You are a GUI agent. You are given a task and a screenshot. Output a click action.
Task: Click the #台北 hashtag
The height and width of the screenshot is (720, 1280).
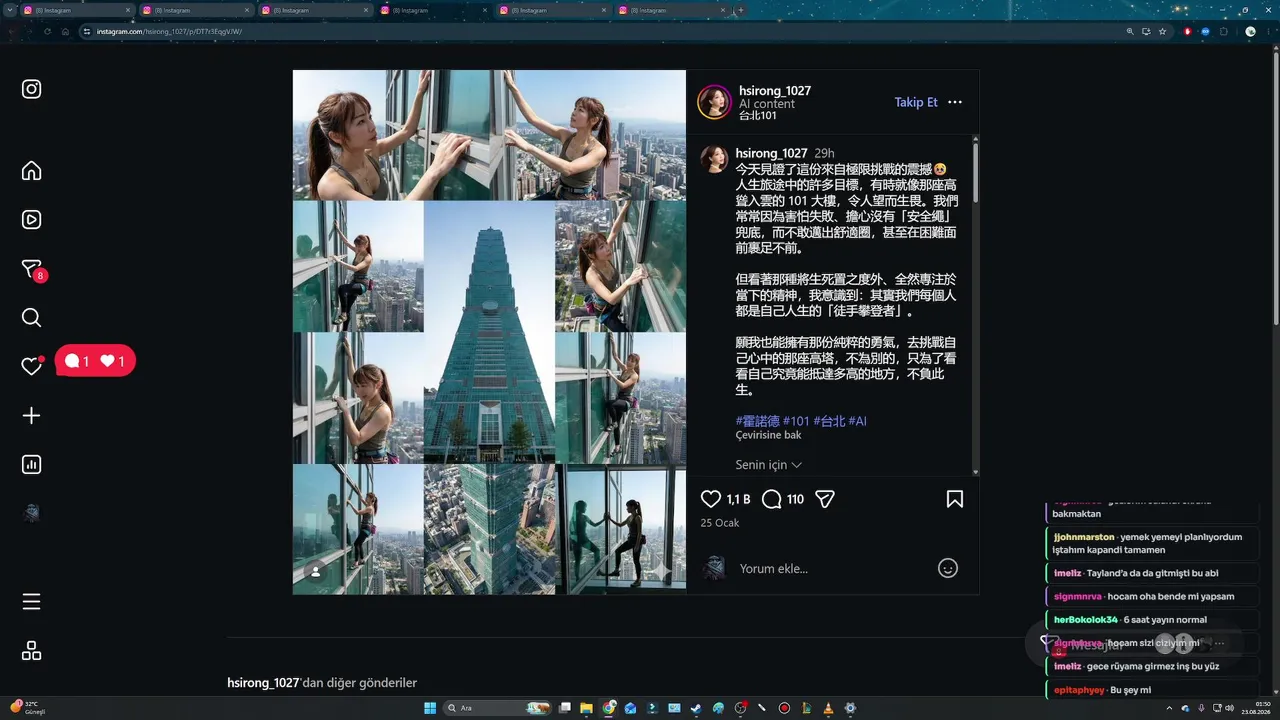[x=829, y=421]
